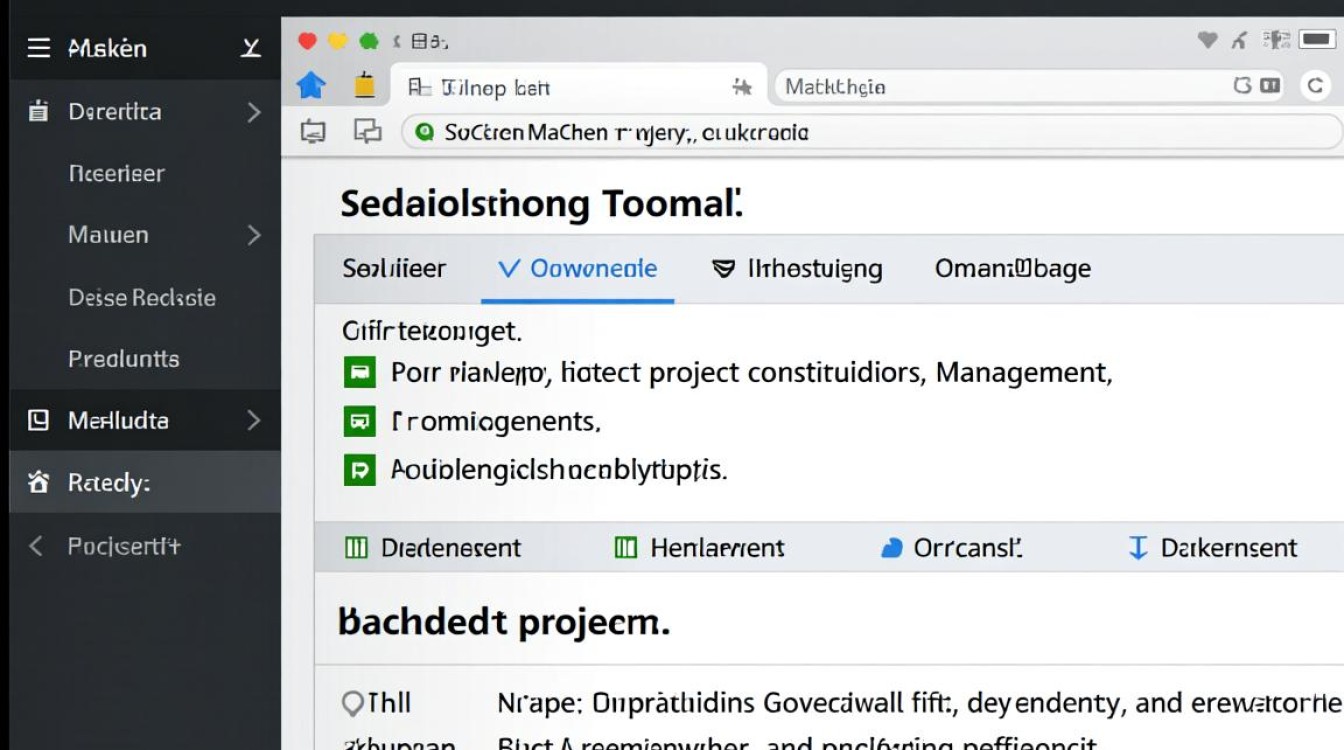Click the yellow bookmark icon beside home
1344x750 pixels.
tap(365, 86)
